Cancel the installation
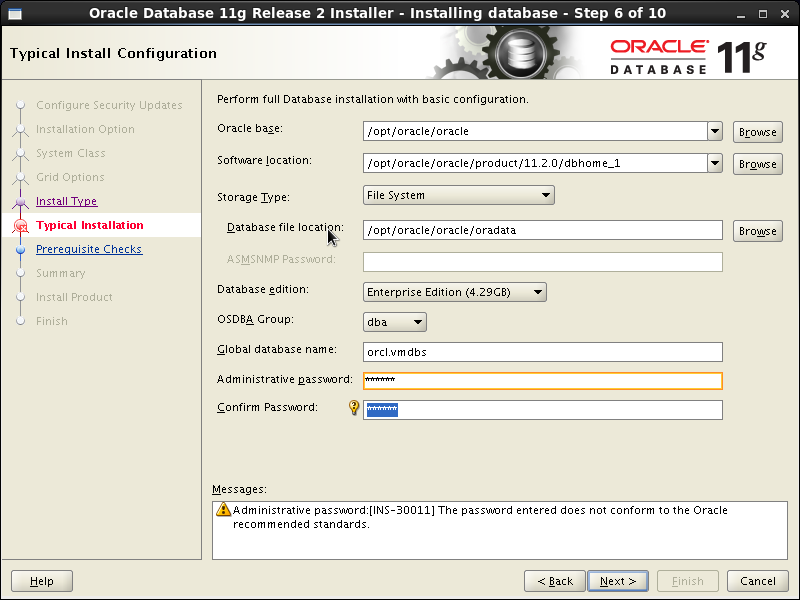800x600 pixels. tap(758, 581)
